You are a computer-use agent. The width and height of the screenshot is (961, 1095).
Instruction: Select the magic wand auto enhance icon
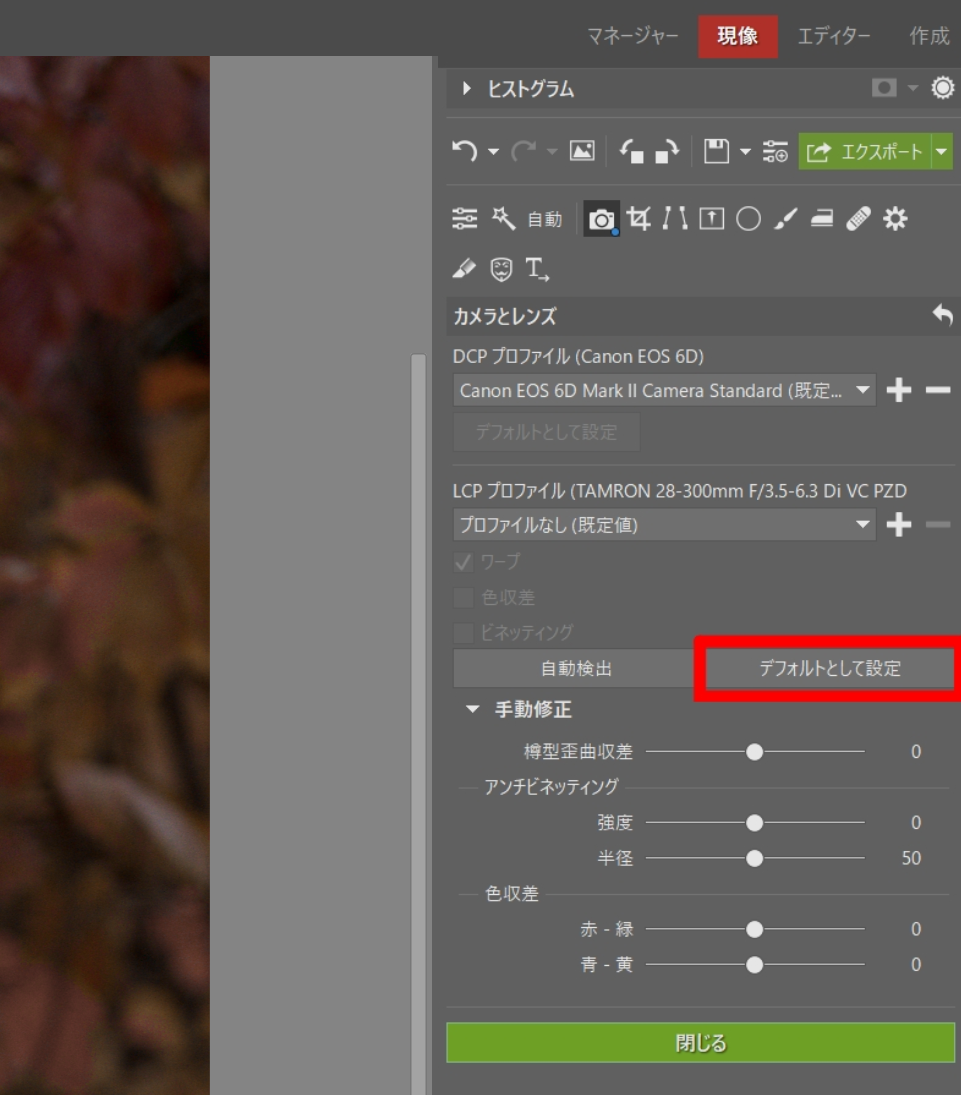coord(503,219)
